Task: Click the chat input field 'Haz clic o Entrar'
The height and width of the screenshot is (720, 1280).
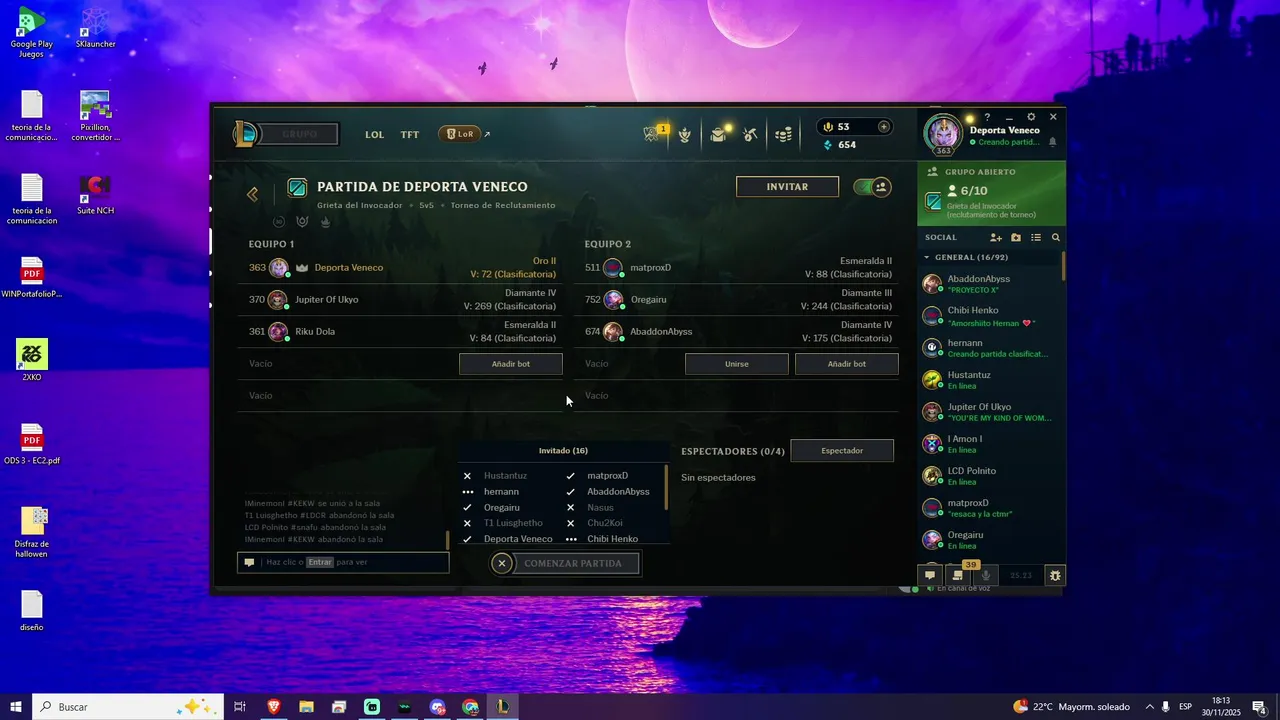Action: 343,562
